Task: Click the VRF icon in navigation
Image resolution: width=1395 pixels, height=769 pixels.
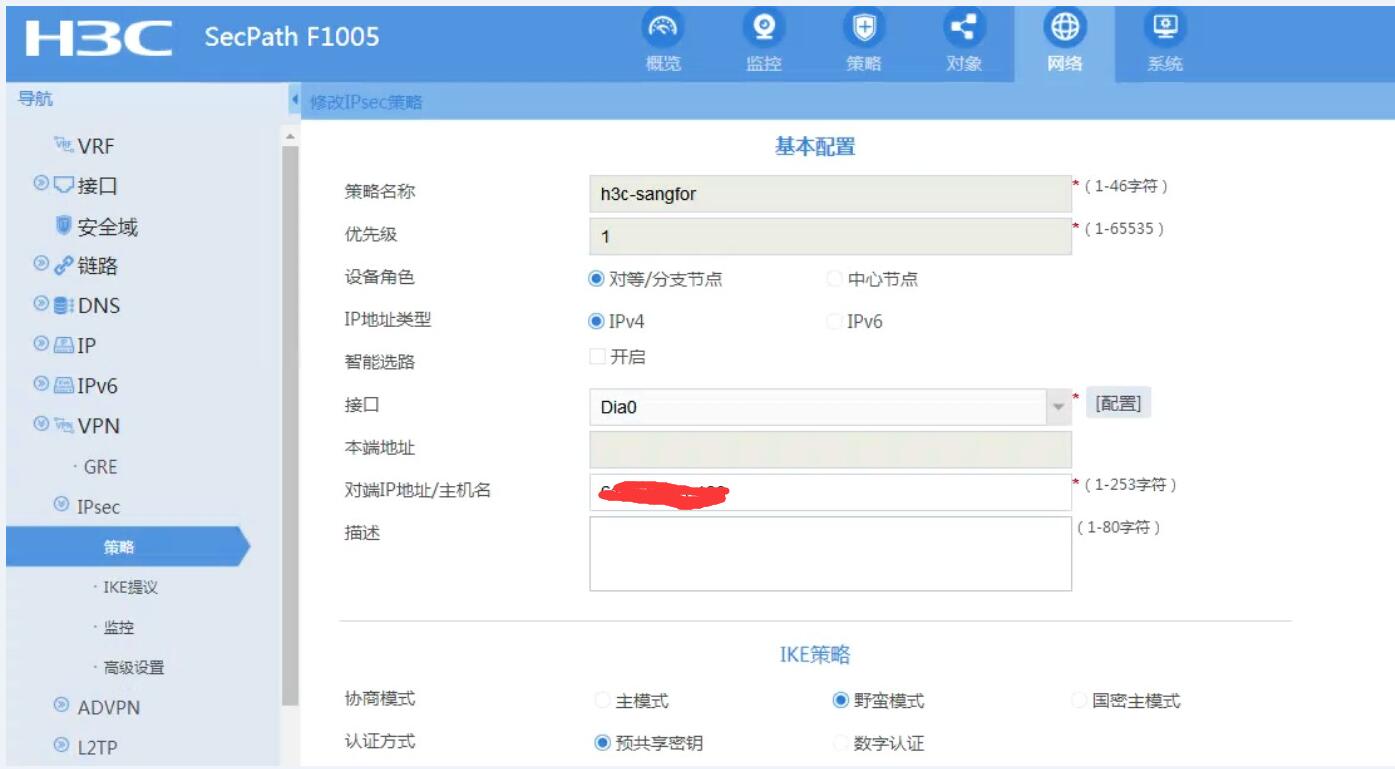Action: point(63,146)
